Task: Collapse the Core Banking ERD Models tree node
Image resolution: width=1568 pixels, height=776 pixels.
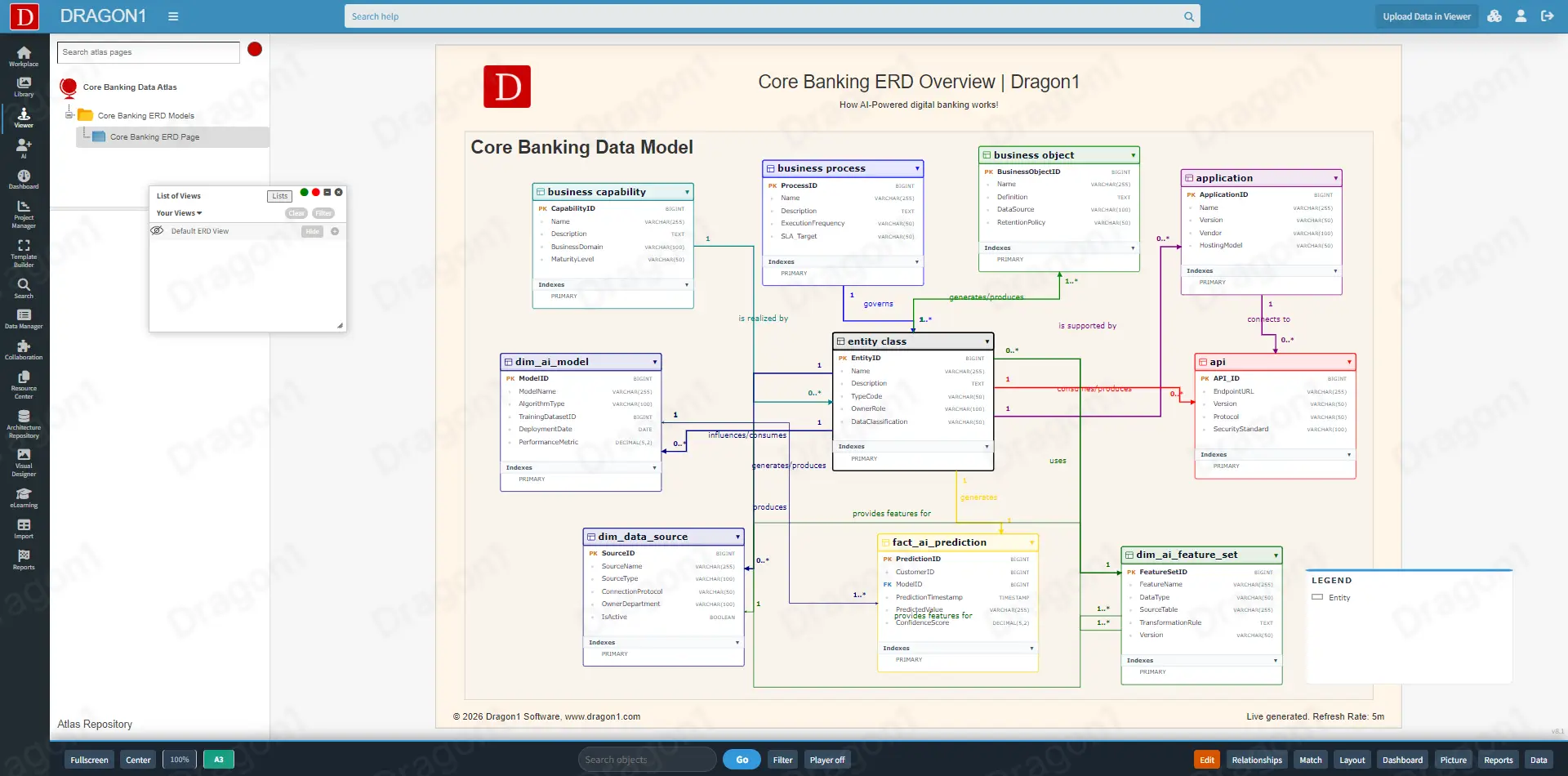Action: point(70,115)
